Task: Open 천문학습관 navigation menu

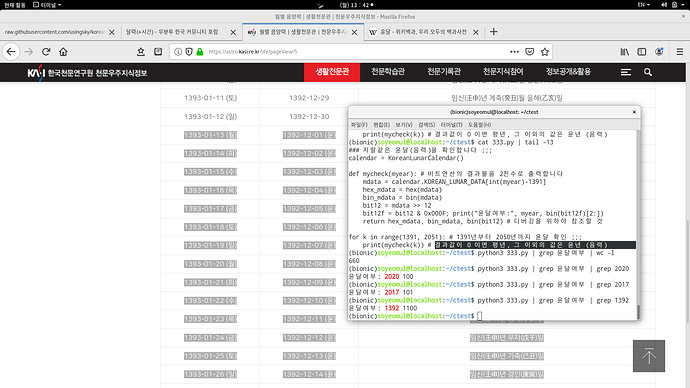Action: click(388, 72)
